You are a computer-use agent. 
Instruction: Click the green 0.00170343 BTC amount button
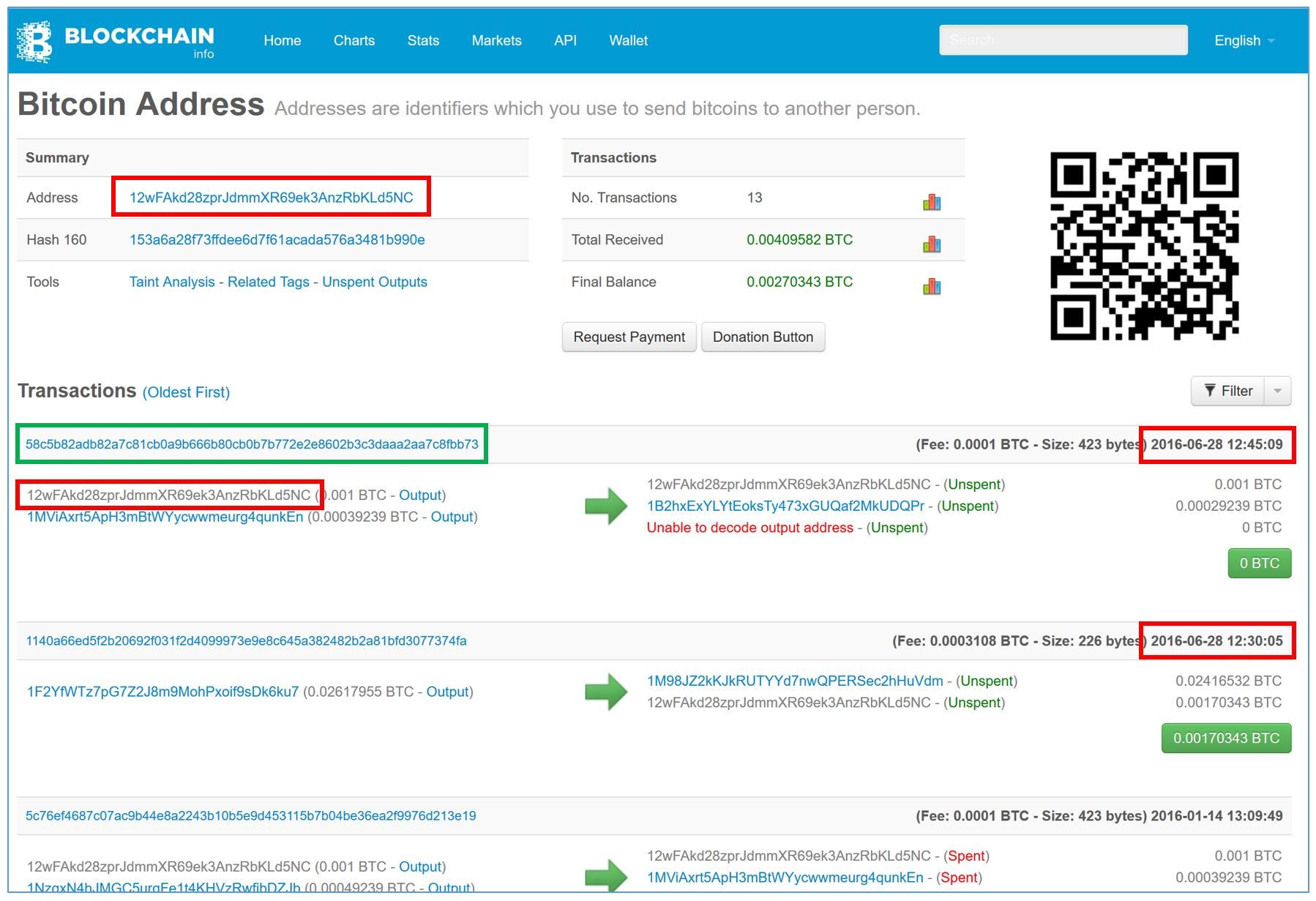(1227, 738)
